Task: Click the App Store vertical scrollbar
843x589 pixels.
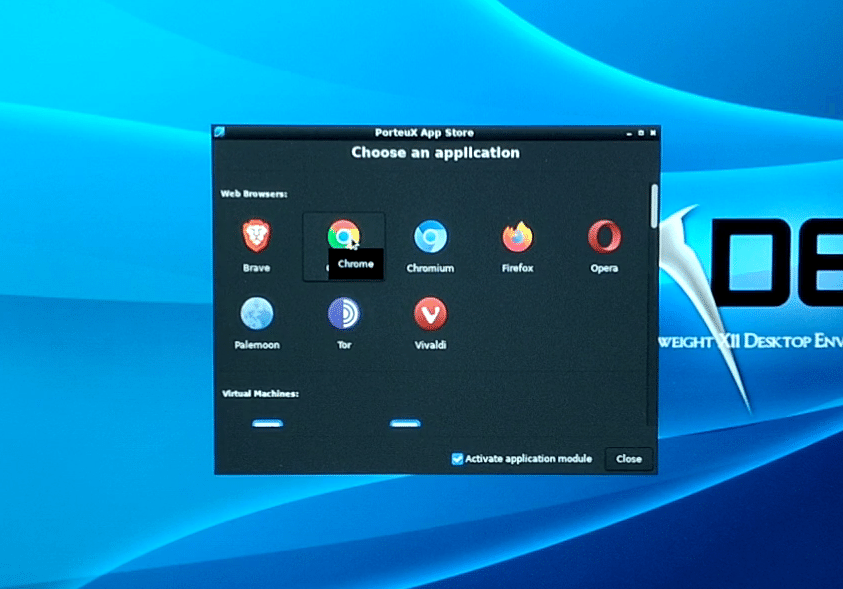Action: point(654,206)
